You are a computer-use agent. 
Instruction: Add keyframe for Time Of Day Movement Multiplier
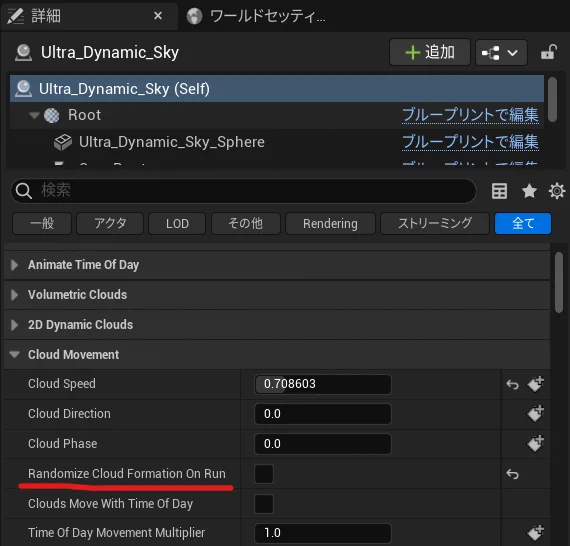pos(536,533)
